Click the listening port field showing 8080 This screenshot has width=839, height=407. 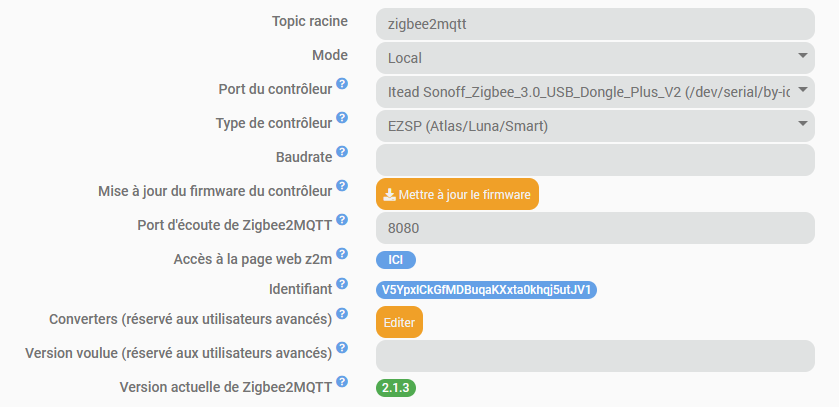(x=595, y=228)
